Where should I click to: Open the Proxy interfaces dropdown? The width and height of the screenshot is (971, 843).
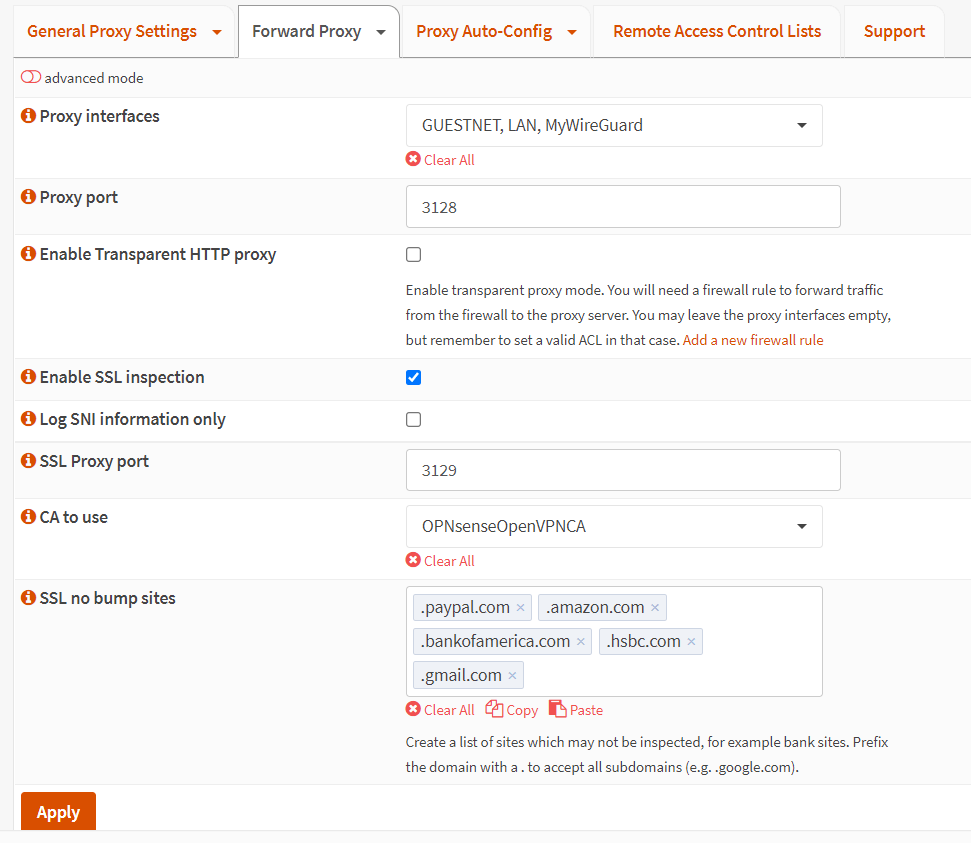(614, 126)
